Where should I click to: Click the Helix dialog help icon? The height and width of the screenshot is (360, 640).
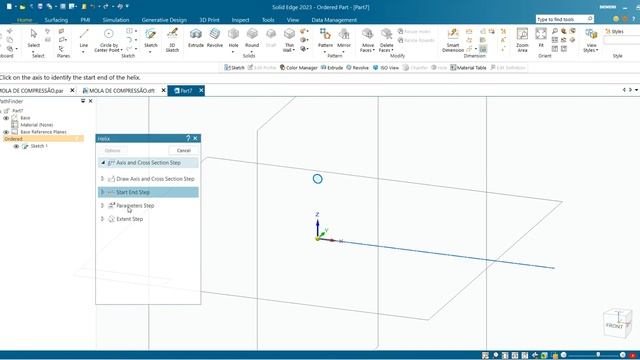click(188, 138)
